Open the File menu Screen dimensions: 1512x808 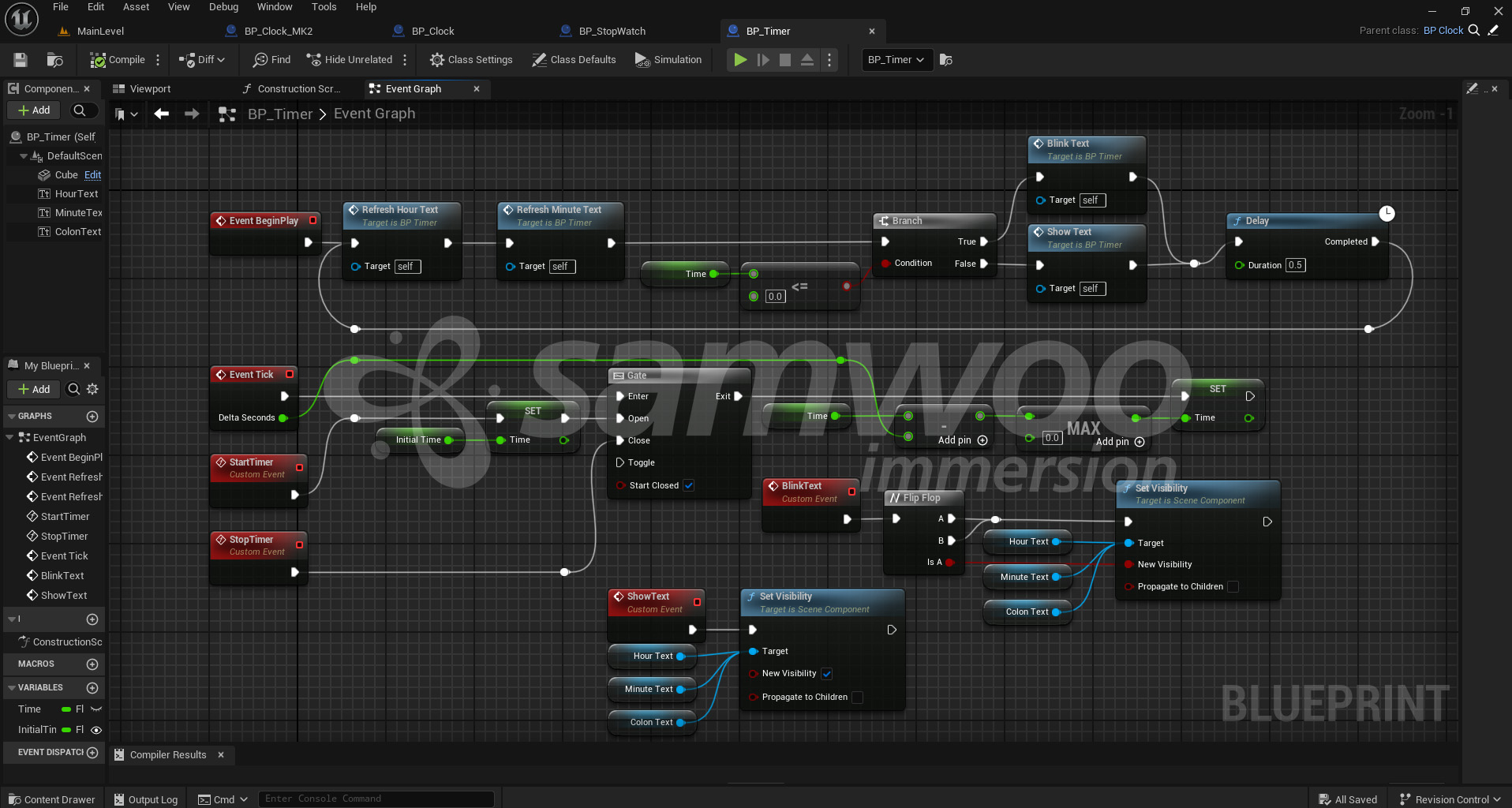(x=61, y=7)
